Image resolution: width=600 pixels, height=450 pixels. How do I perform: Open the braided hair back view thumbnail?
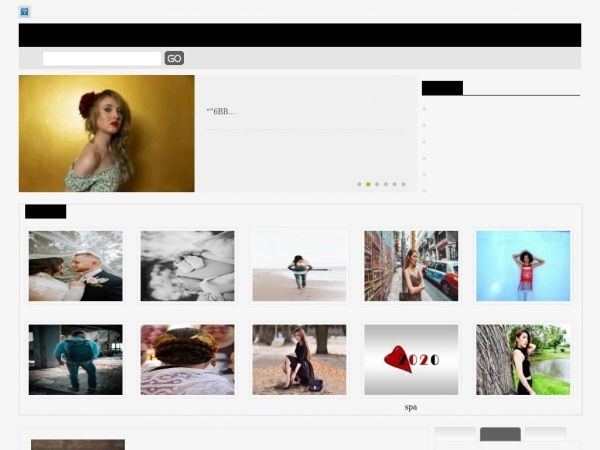tap(188, 360)
